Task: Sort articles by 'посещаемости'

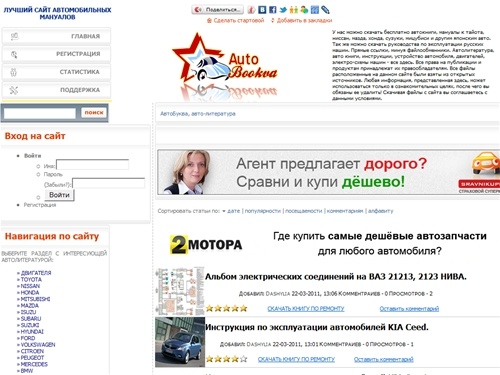Action: [304, 211]
